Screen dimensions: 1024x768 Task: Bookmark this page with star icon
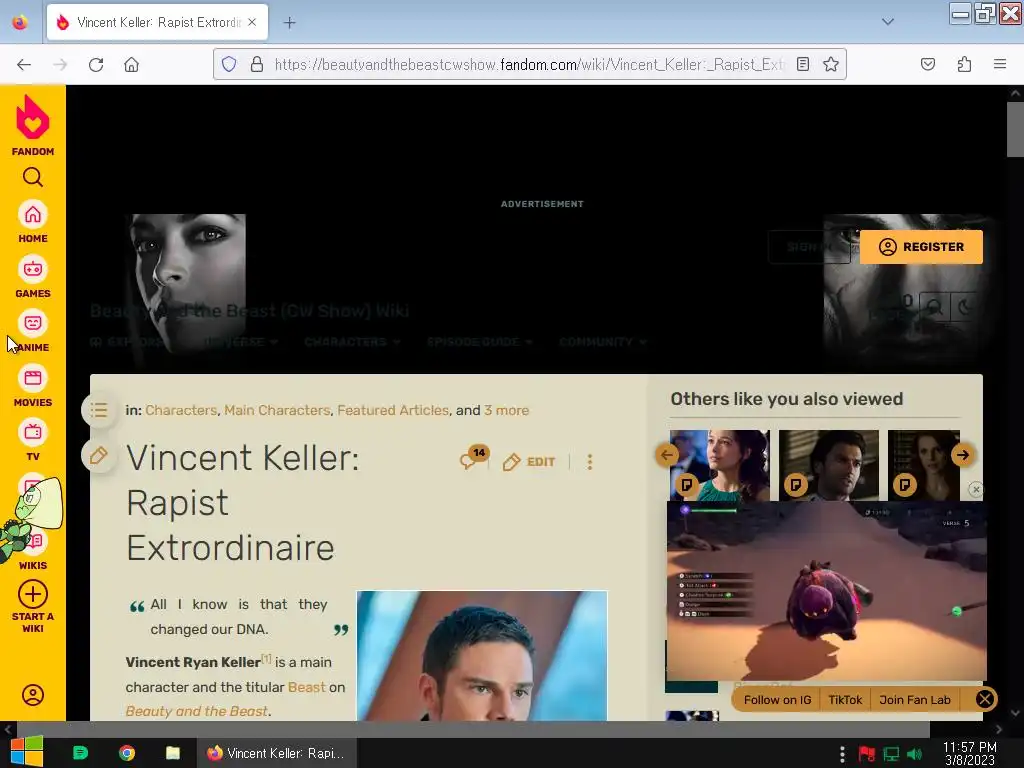(831, 64)
